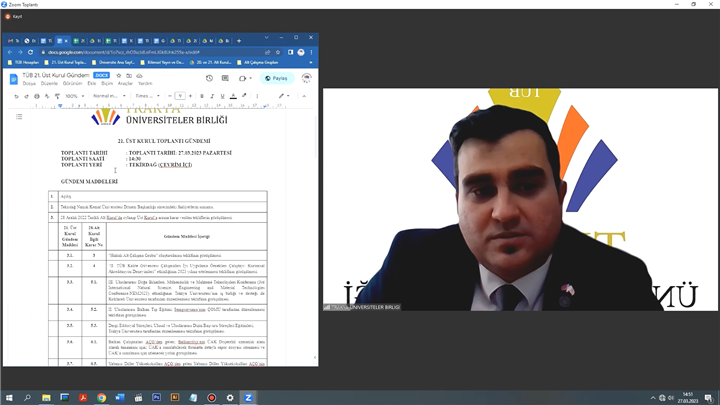Increase font size with plus button
This screenshot has height=405, width=720.
click(190, 96)
